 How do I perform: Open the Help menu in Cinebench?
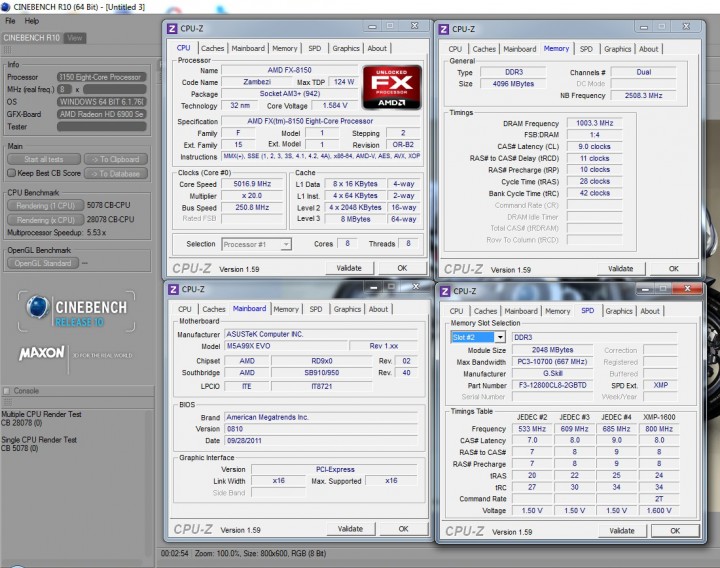32,21
